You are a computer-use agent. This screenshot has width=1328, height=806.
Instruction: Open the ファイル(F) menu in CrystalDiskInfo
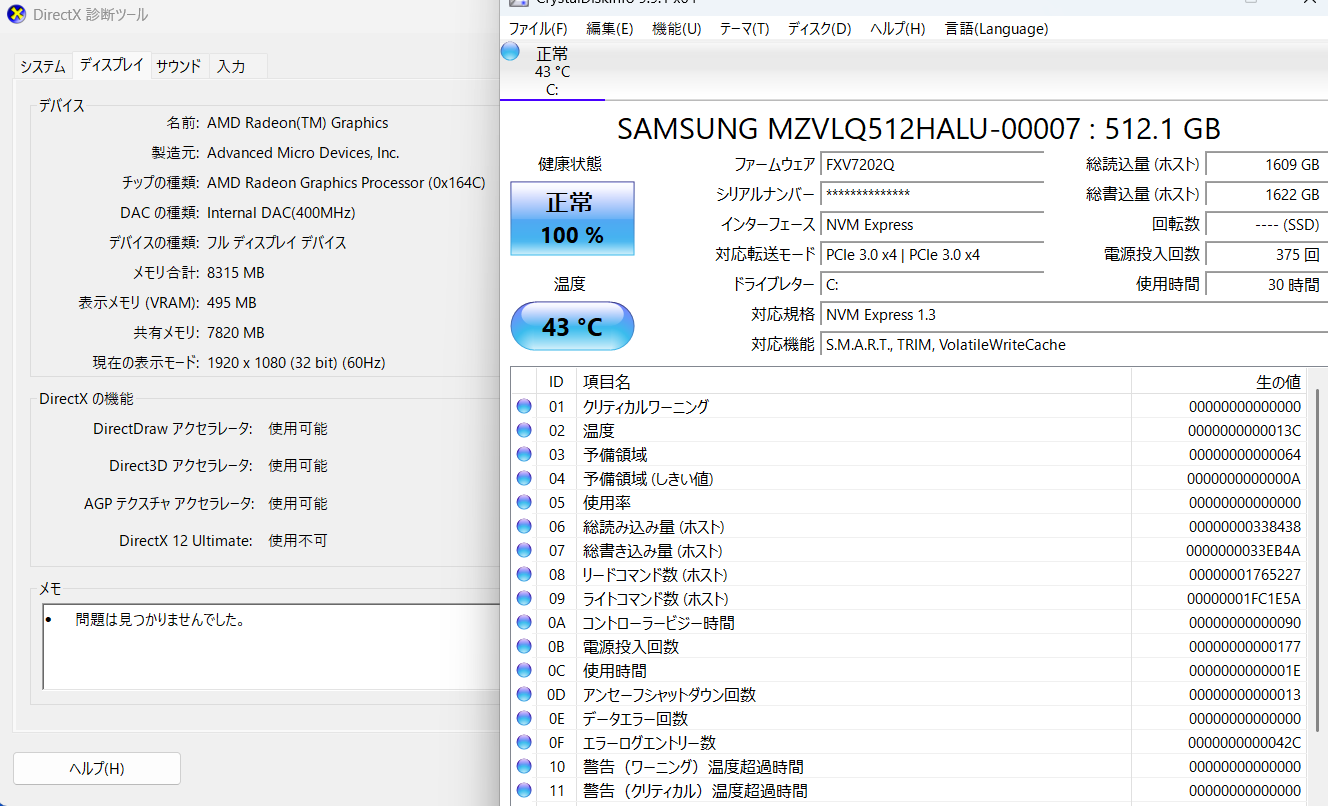coord(538,29)
